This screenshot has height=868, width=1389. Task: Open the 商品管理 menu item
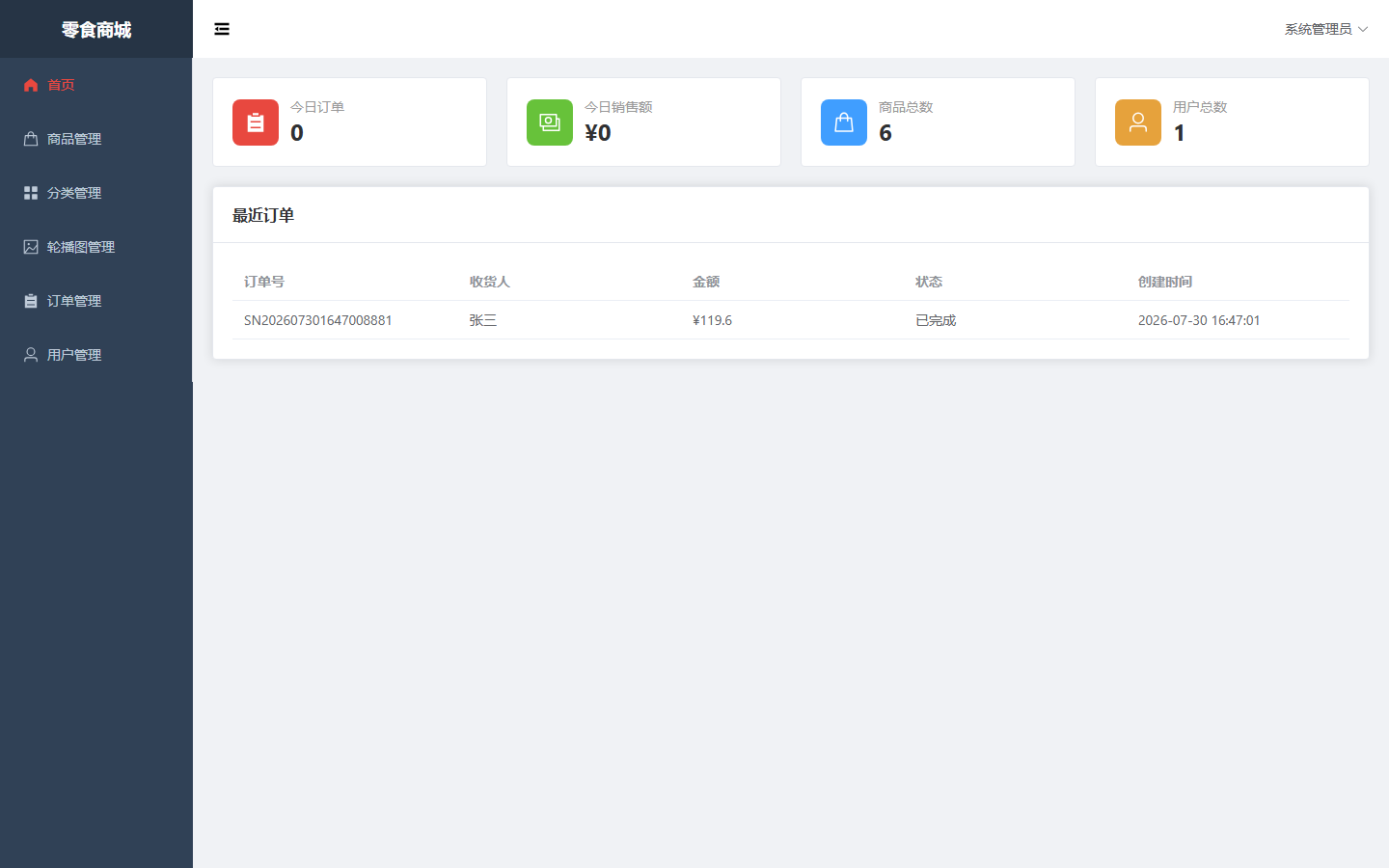click(96, 139)
